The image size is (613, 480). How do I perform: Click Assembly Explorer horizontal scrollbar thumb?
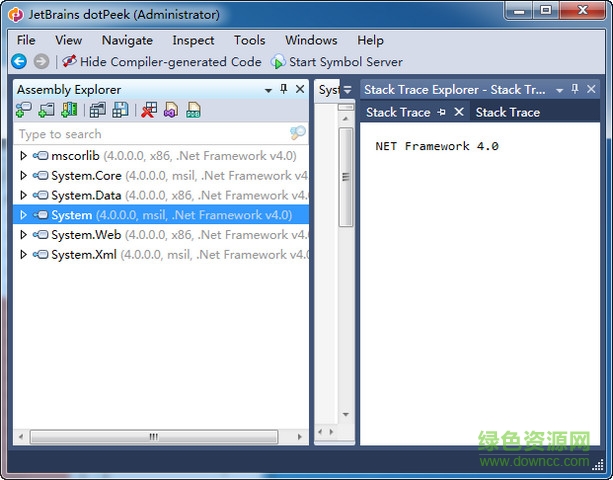(x=154, y=437)
